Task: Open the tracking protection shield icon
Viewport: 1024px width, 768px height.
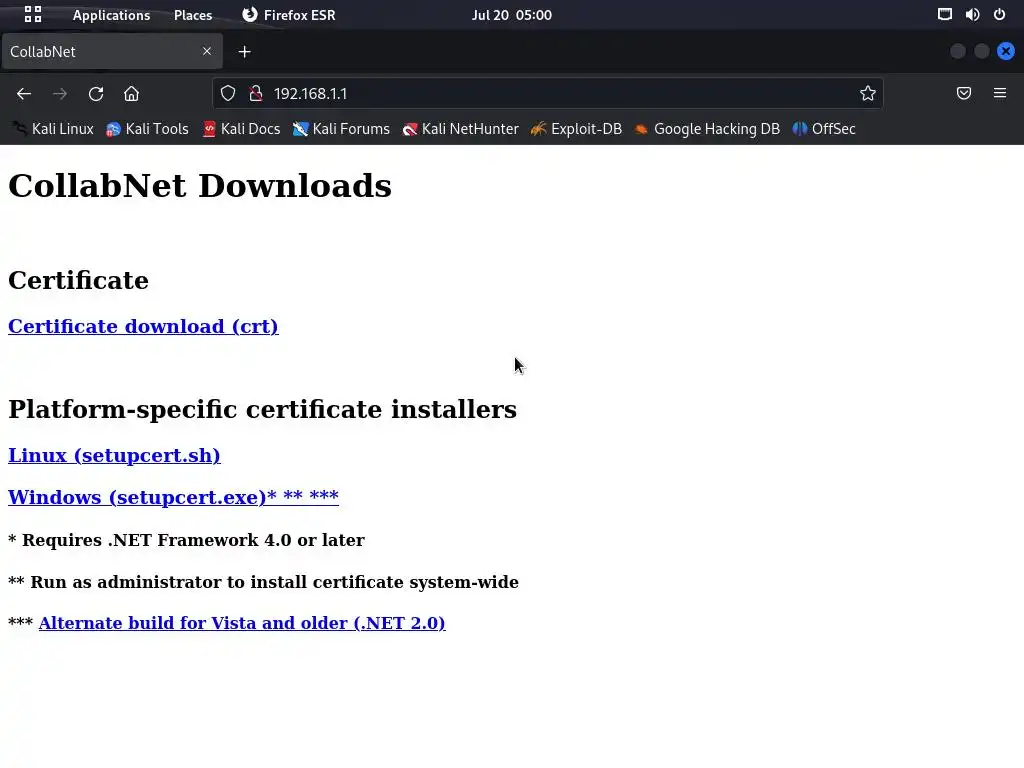Action: (x=228, y=93)
